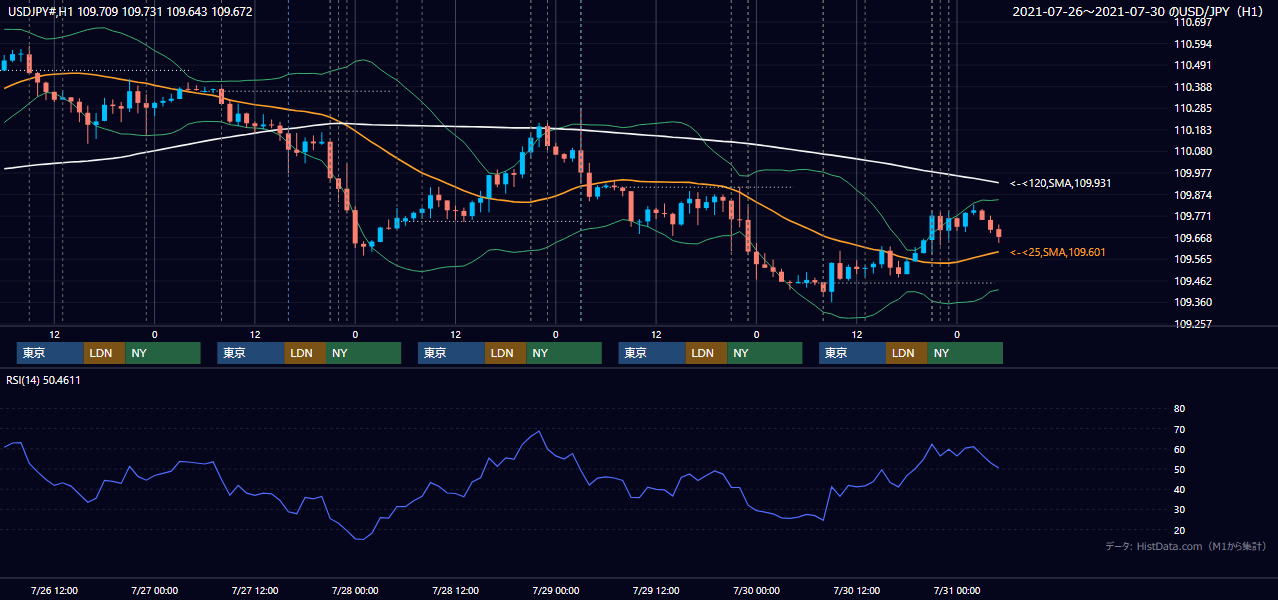Click the 109.360 price axis label
Screen dimensions: 1278x600
(x=1192, y=302)
